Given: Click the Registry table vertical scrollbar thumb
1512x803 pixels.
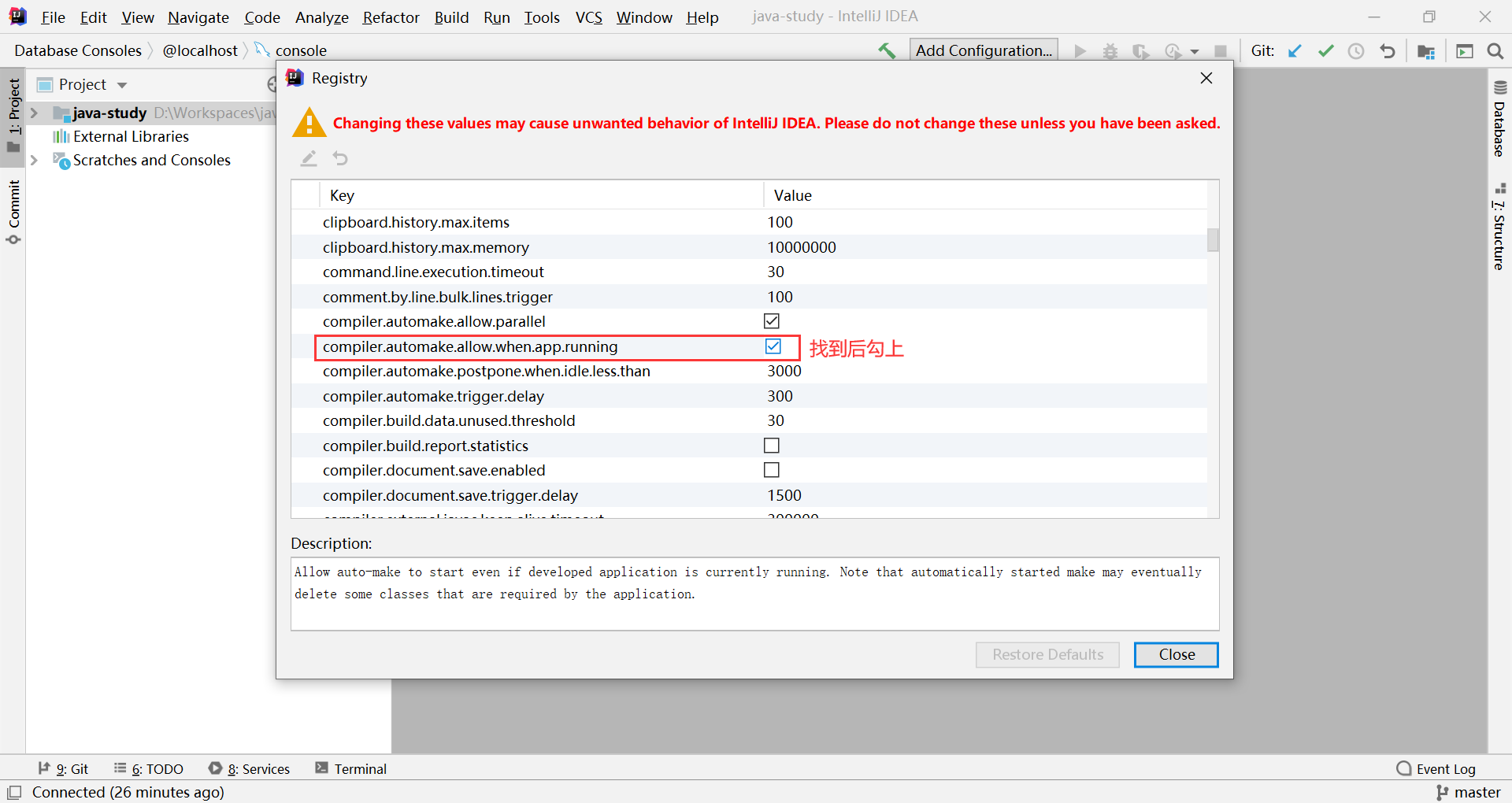Looking at the screenshot, I should (1213, 239).
